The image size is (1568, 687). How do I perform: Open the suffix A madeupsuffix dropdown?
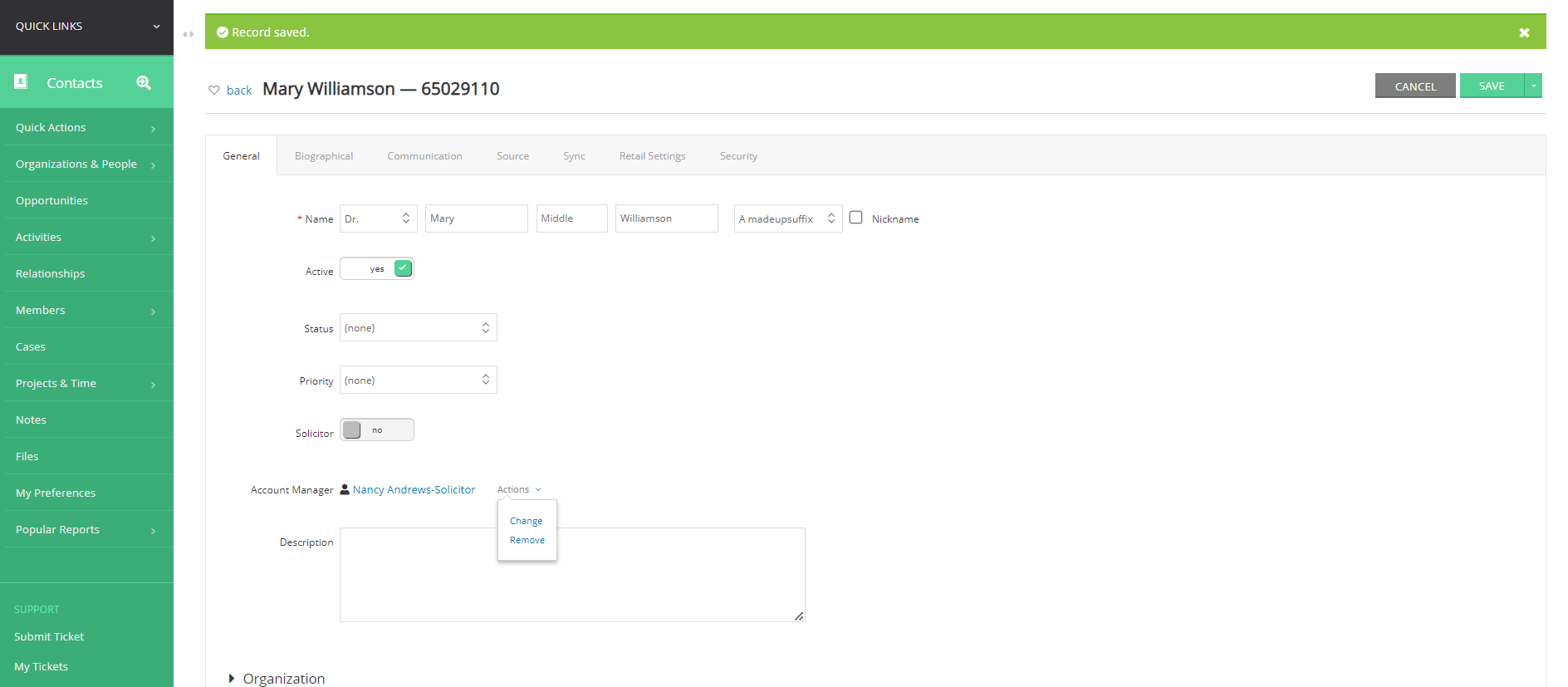click(x=788, y=218)
